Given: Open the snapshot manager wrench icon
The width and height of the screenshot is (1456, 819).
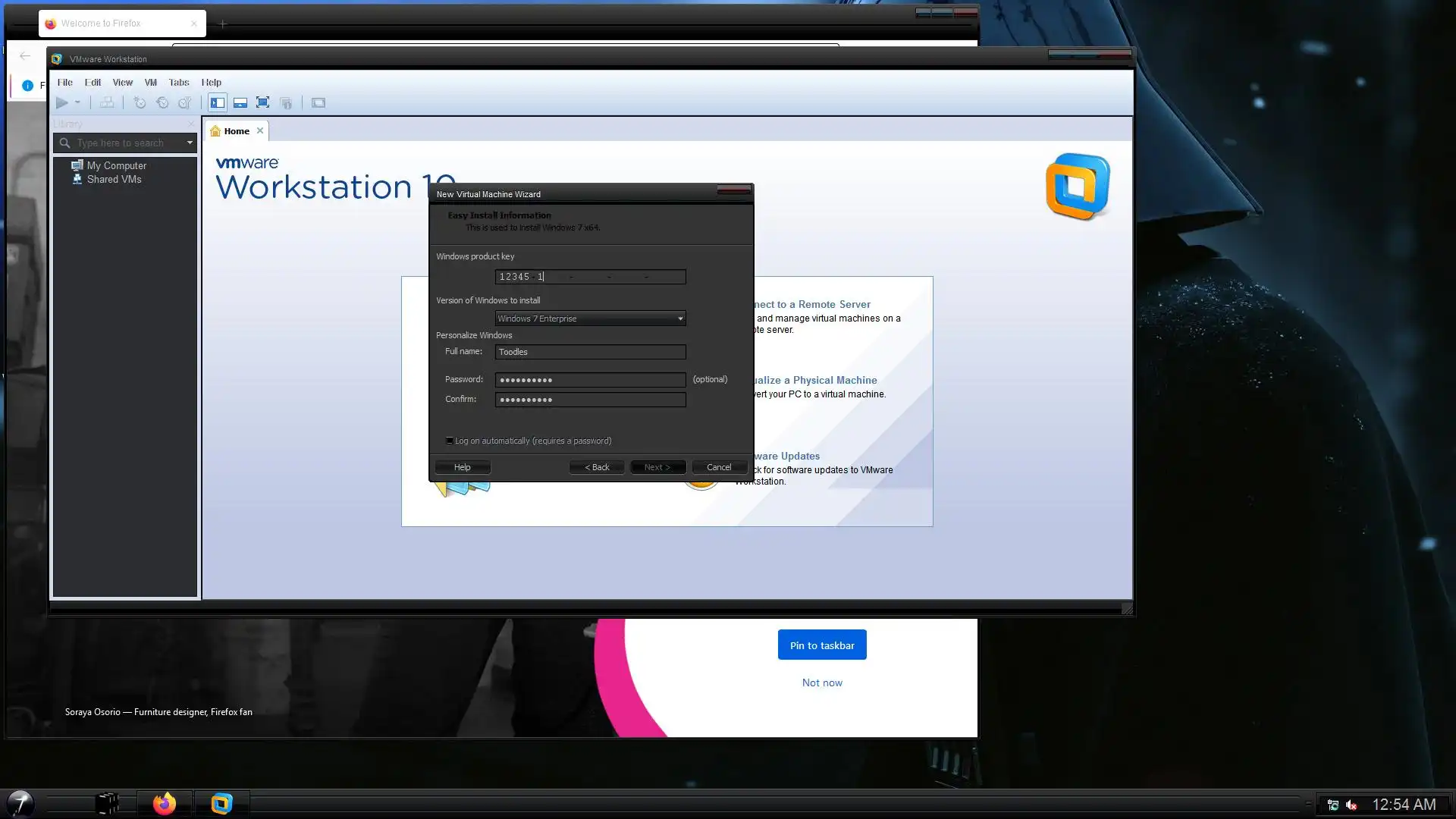Looking at the screenshot, I should click(x=184, y=102).
